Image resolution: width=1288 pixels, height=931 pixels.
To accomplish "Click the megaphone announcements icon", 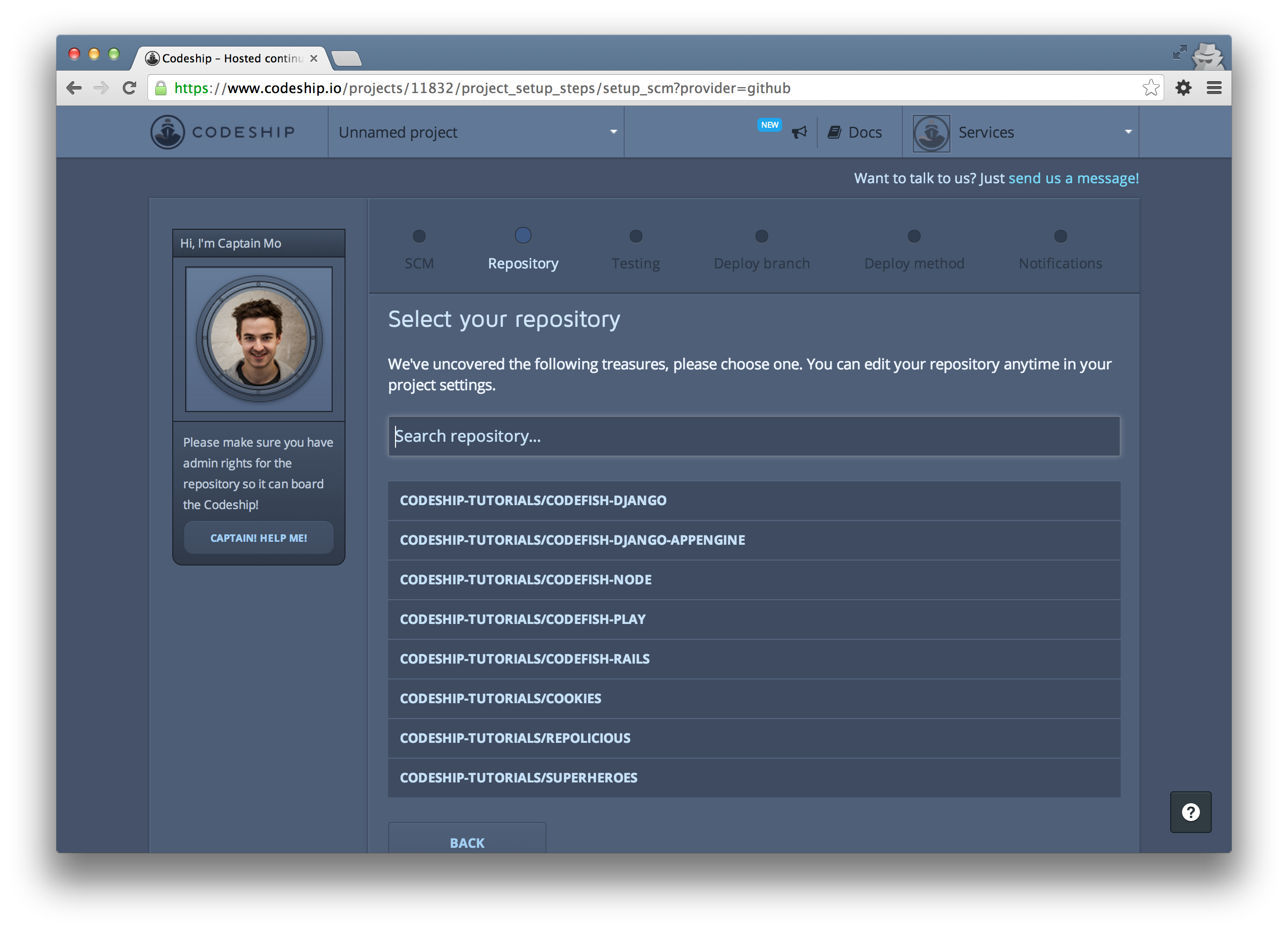I will [799, 132].
